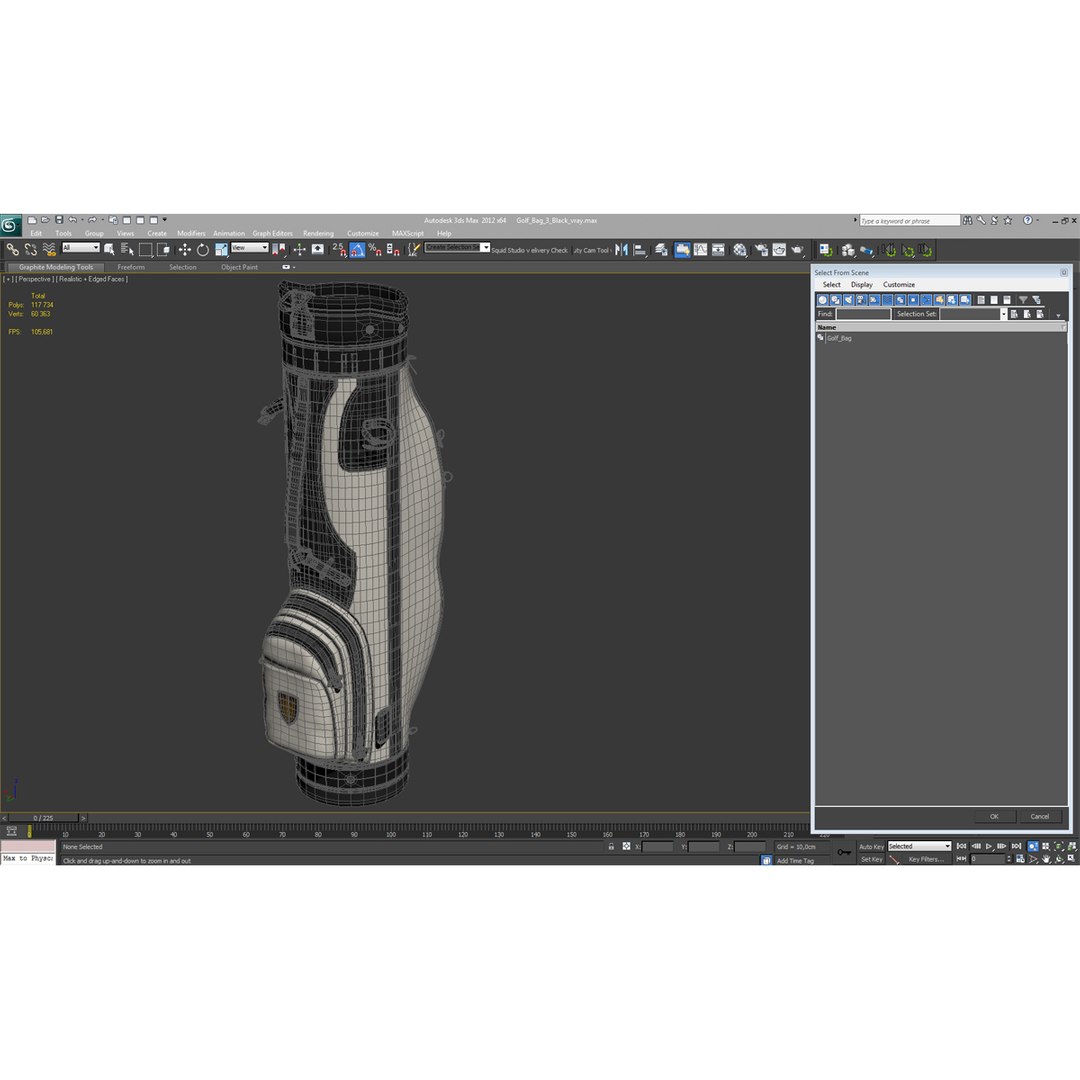Toggle the Spinner Snap button

coord(393,250)
